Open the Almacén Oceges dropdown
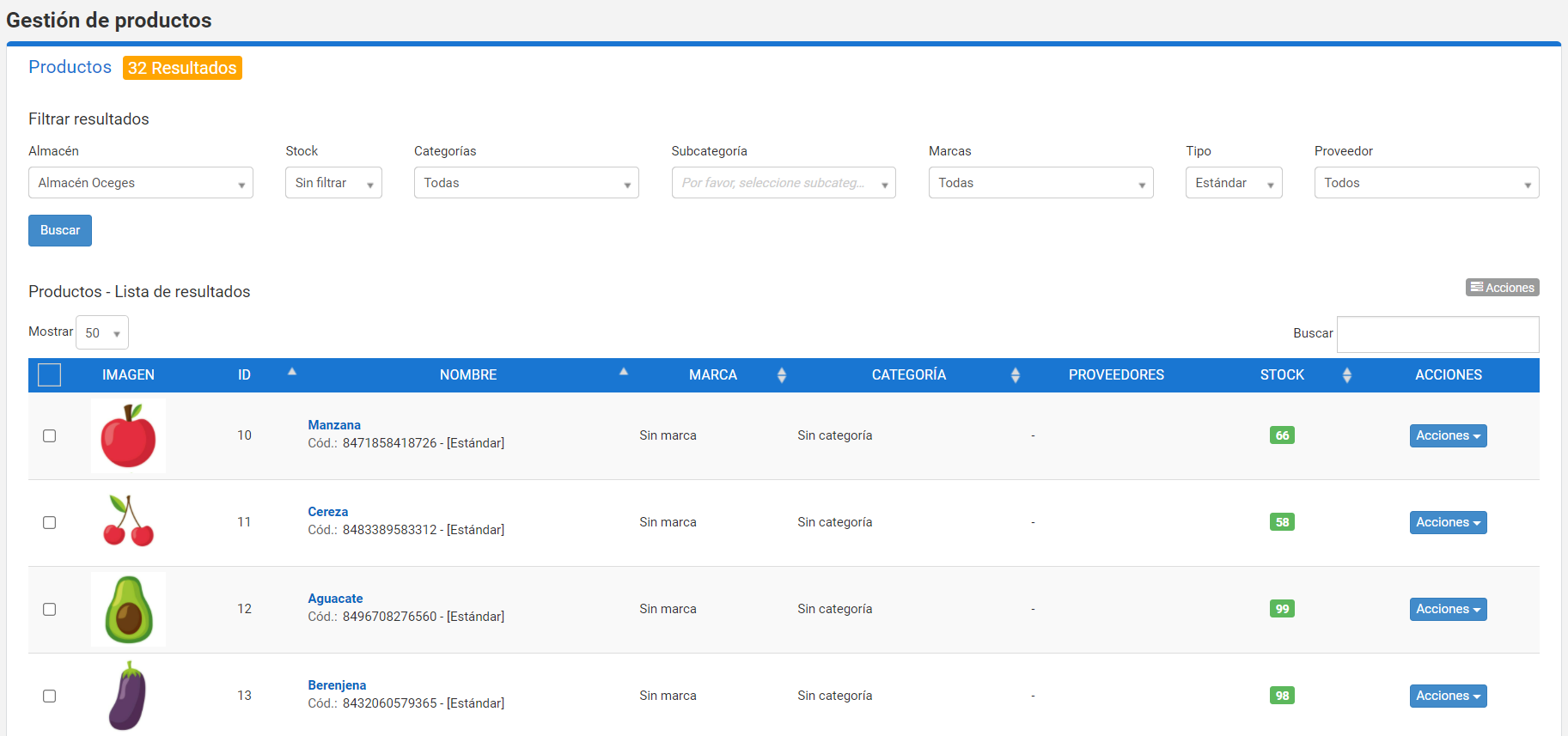This screenshot has height=736, width=1568. pos(141,183)
